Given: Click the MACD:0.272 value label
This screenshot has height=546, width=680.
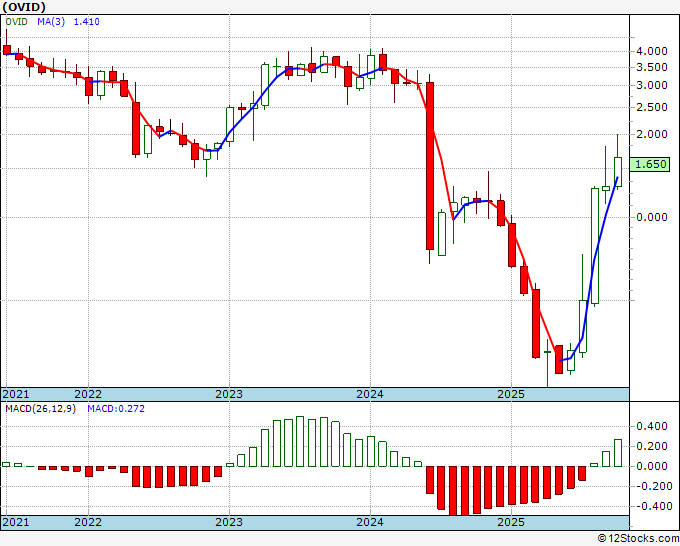Looking at the screenshot, I should pos(116,409).
